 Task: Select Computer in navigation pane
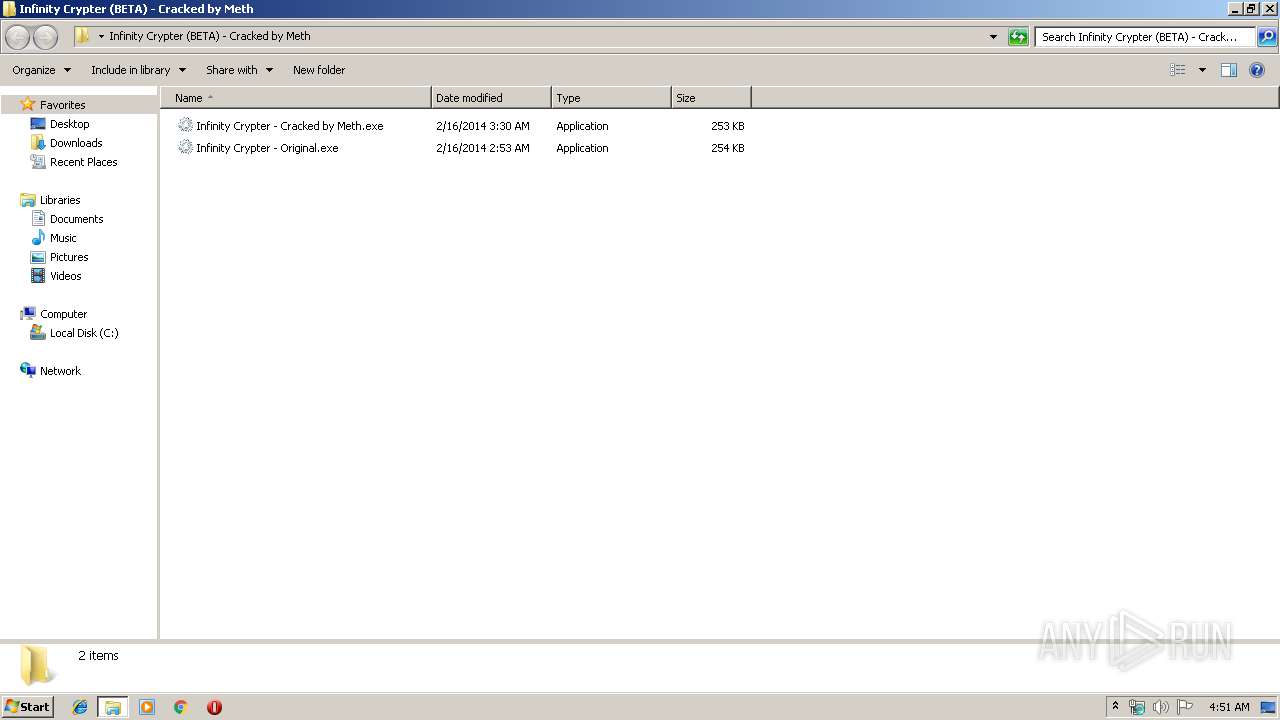click(x=63, y=314)
